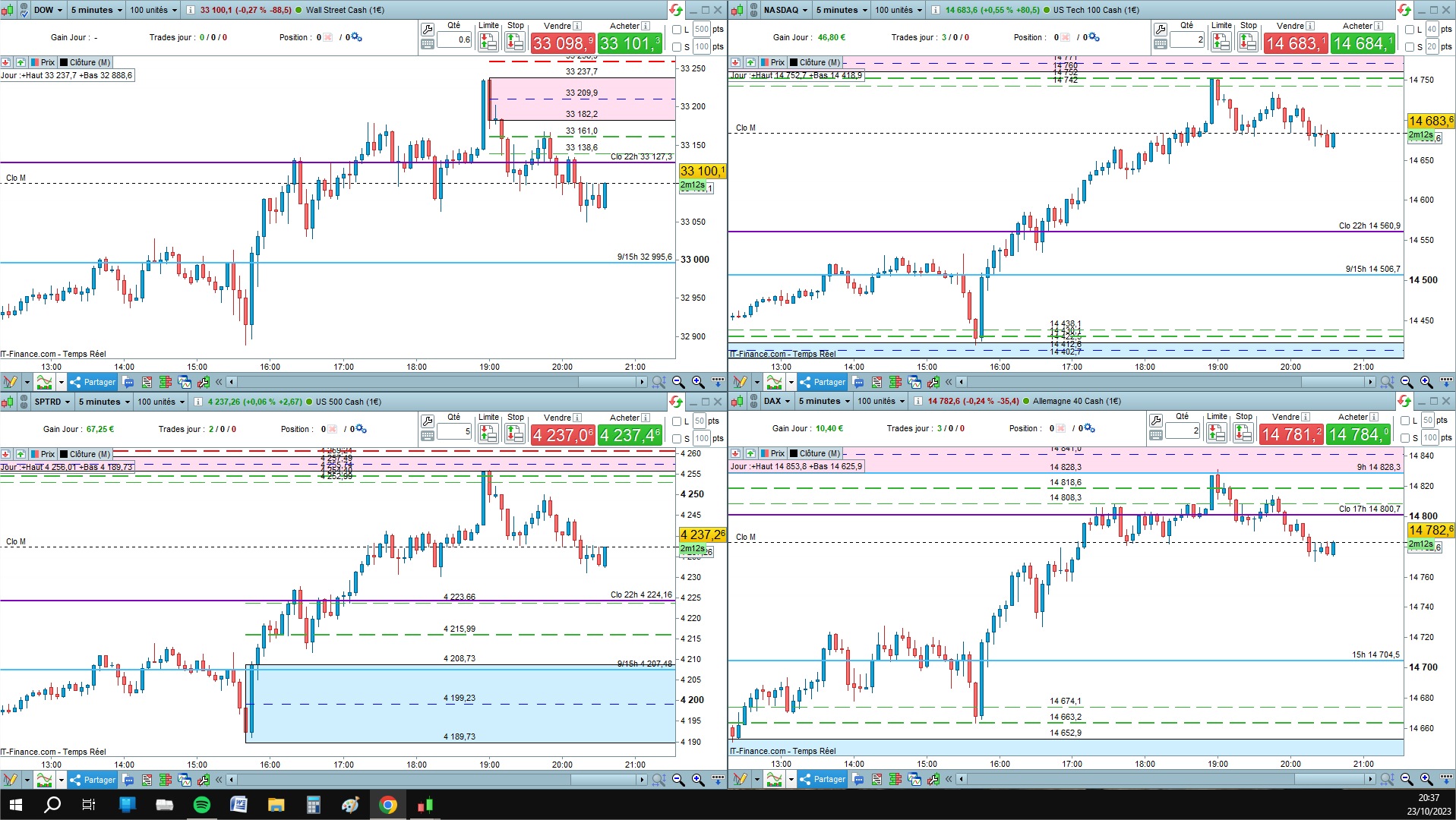Viewport: 1456px width, 820px height.
Task: Click the DOW chart horizontal scrollbar thumb
Action: [608, 382]
